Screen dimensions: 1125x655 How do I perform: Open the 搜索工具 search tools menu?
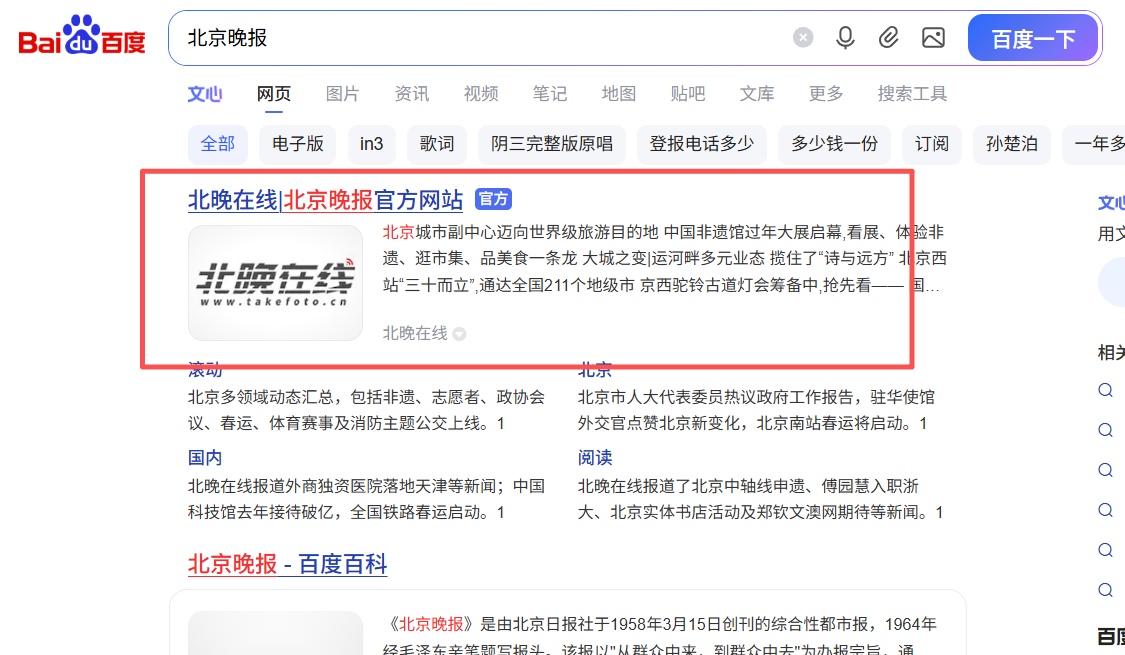click(911, 93)
